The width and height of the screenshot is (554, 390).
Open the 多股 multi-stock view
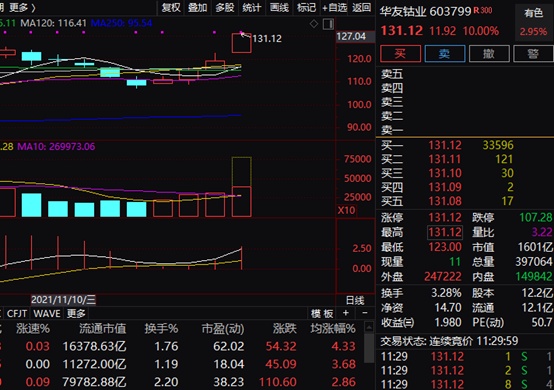[225, 7]
